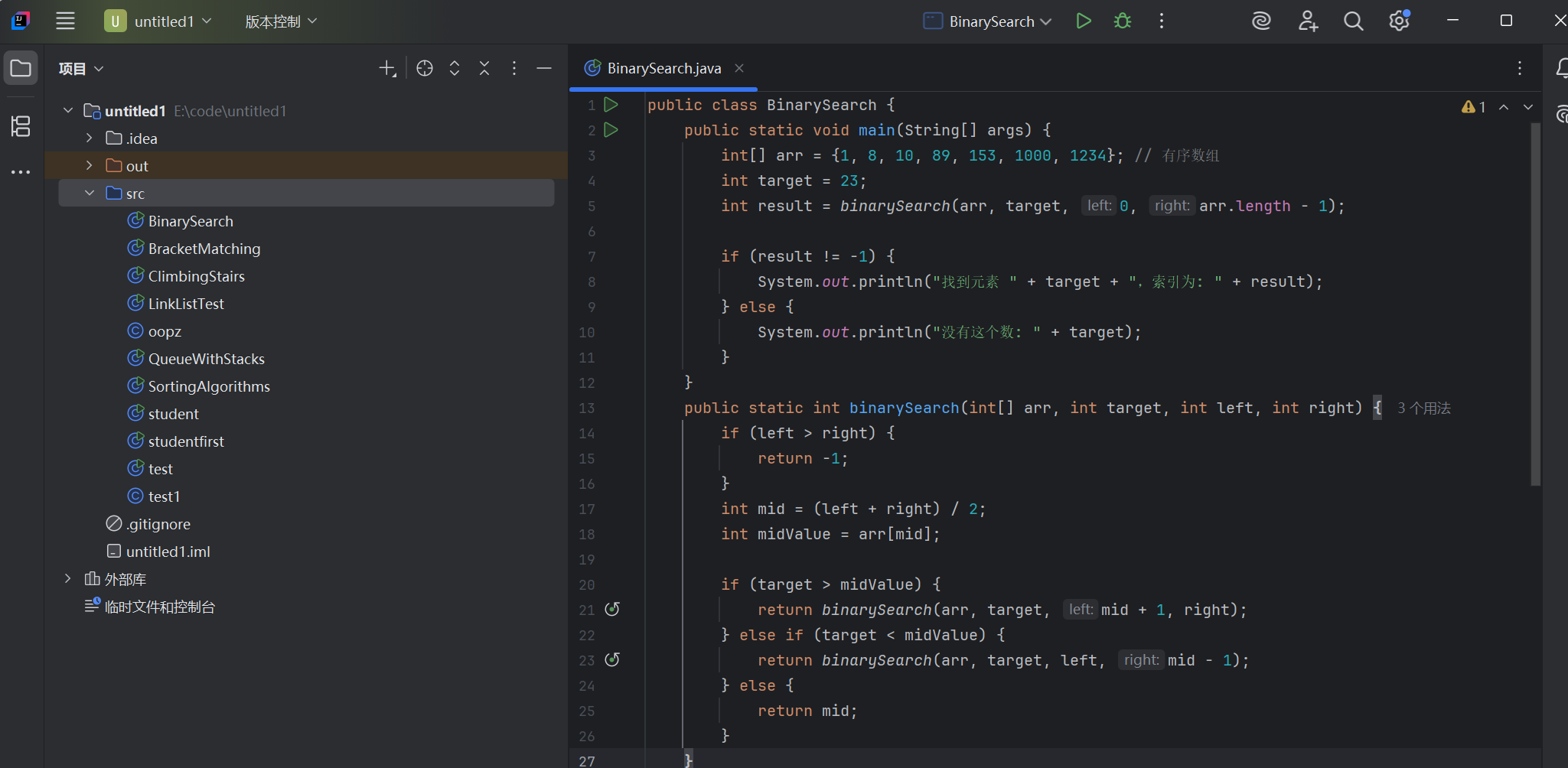Expand the .idea folder

90,138
